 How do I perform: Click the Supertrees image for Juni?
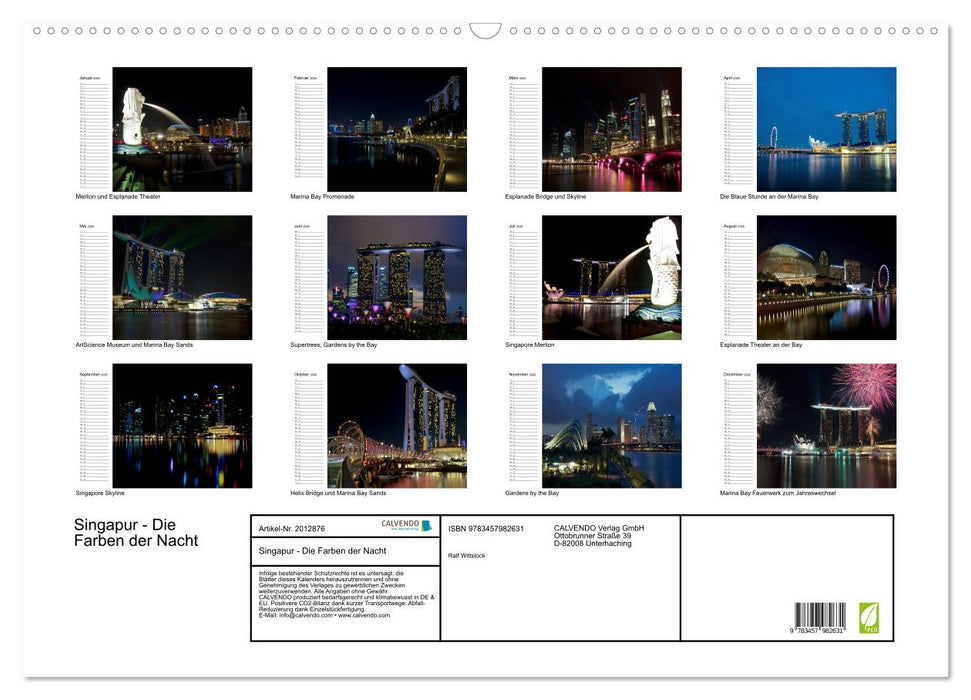tap(396, 276)
